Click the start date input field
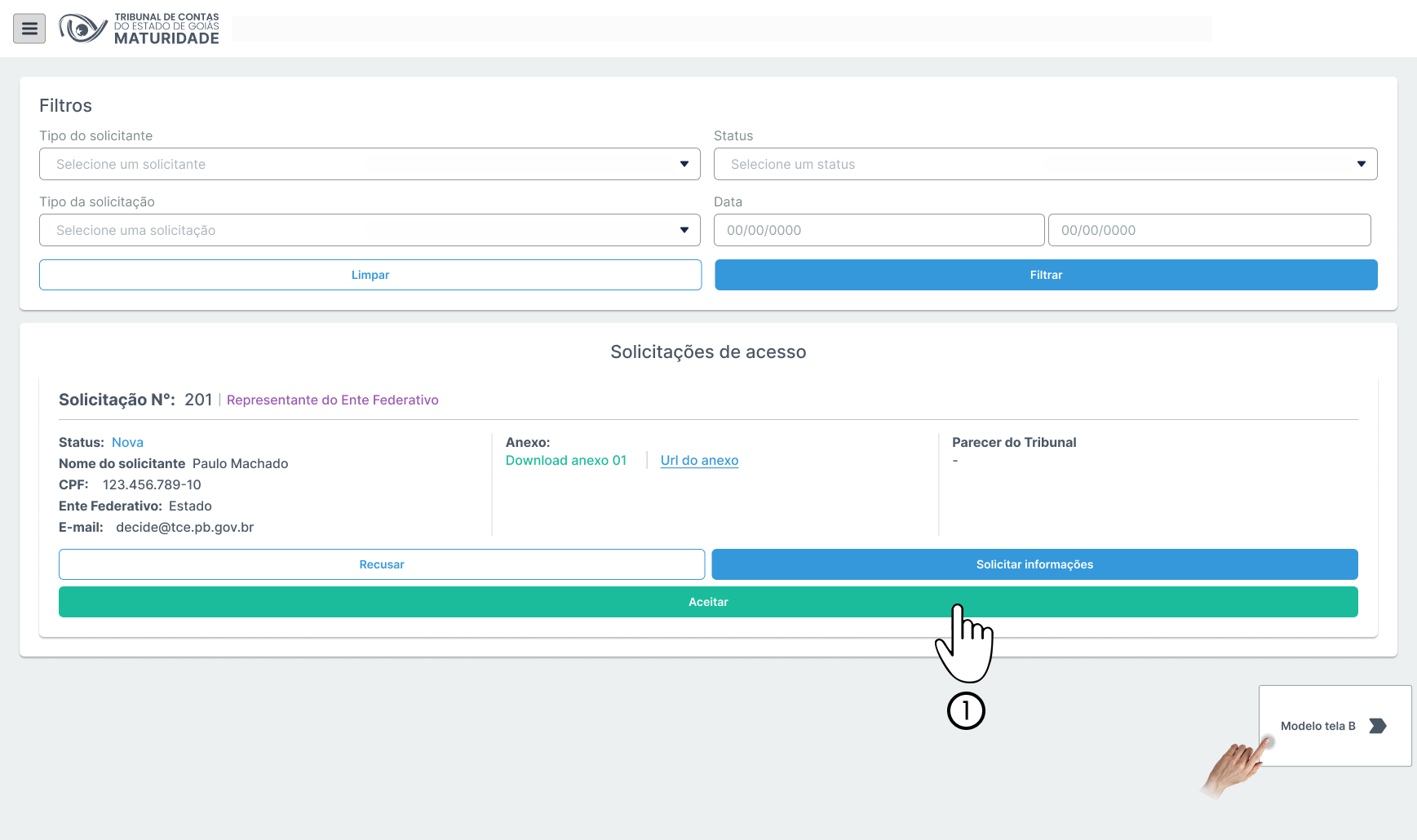The width and height of the screenshot is (1417, 840). [x=879, y=230]
